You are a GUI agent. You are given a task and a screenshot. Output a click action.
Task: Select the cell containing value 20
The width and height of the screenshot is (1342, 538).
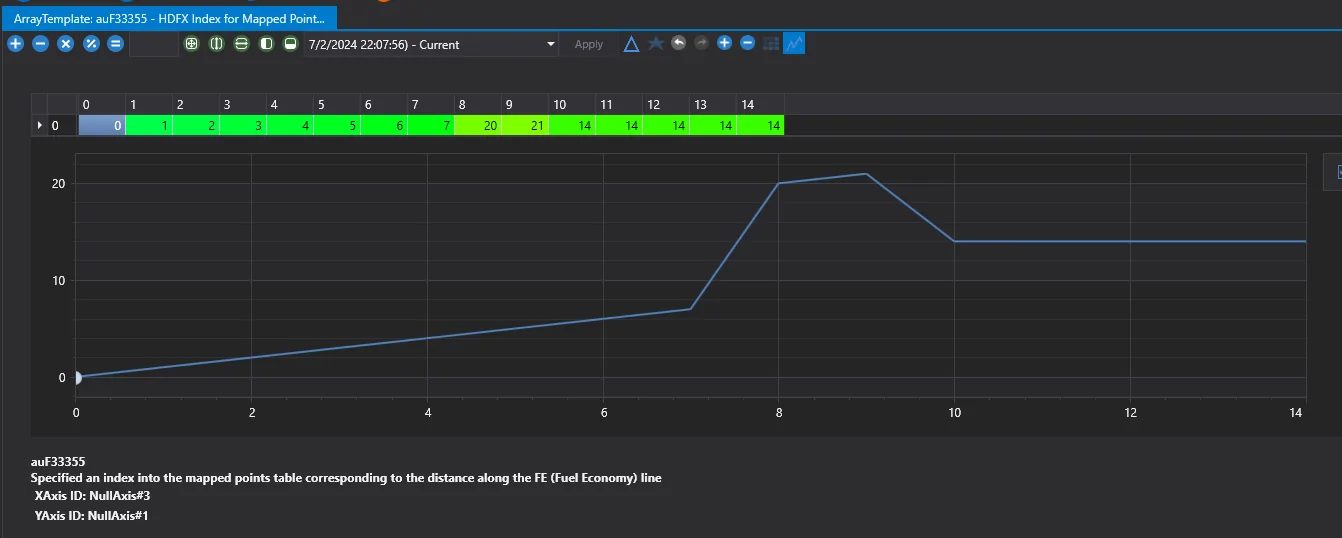point(477,125)
